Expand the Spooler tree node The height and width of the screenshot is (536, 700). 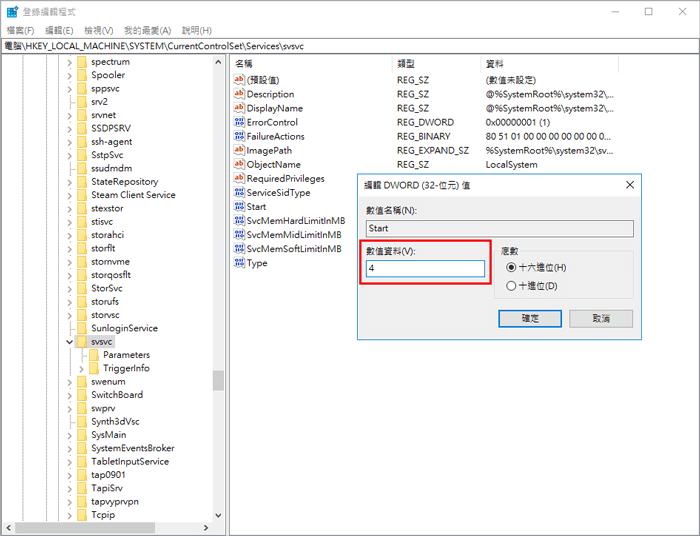click(x=69, y=75)
